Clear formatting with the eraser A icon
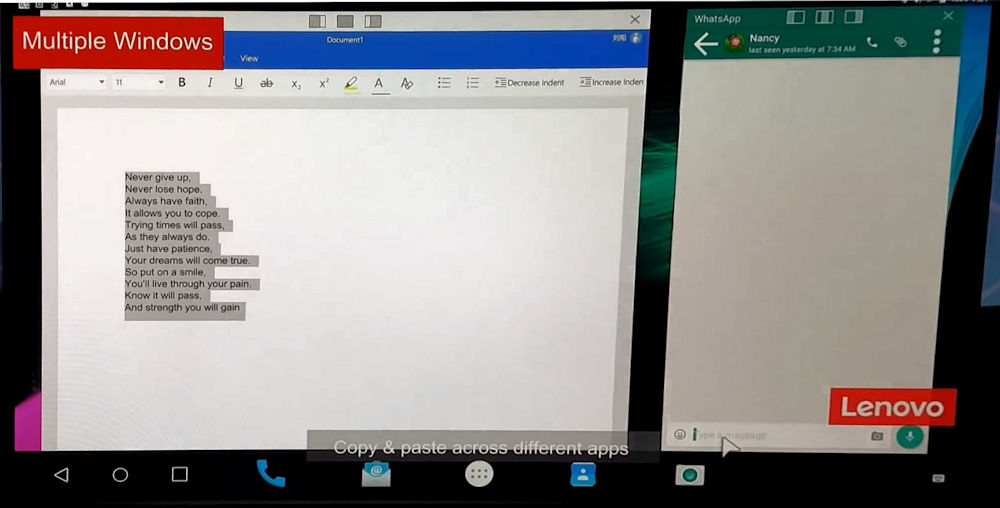The height and width of the screenshot is (508, 1000). [407, 83]
